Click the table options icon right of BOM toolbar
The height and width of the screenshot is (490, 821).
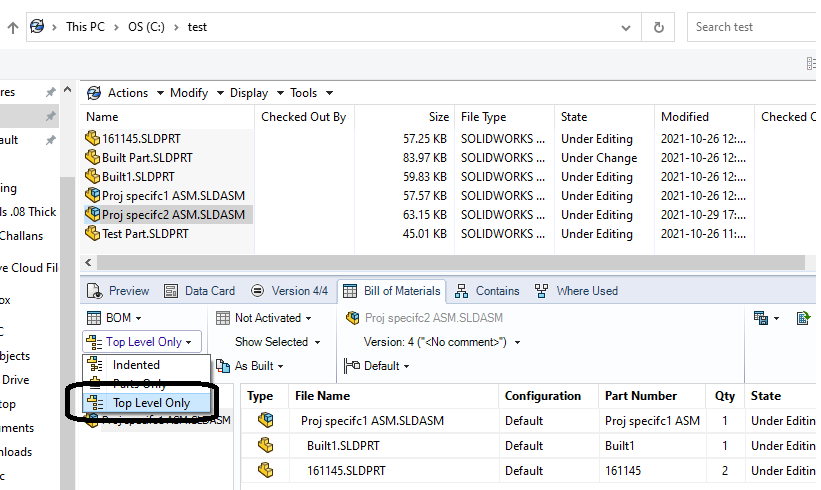tap(768, 318)
